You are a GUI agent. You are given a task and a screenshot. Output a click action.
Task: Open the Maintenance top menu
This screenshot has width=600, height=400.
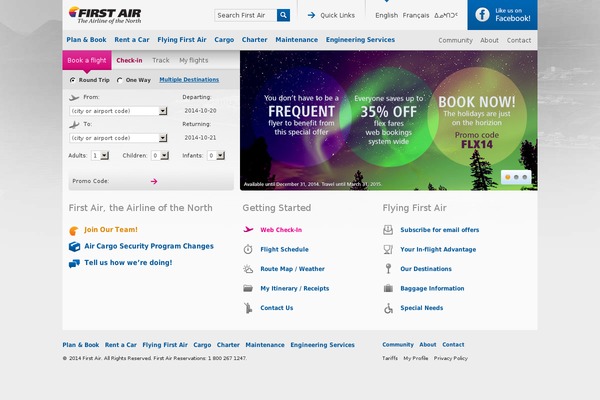(x=297, y=40)
